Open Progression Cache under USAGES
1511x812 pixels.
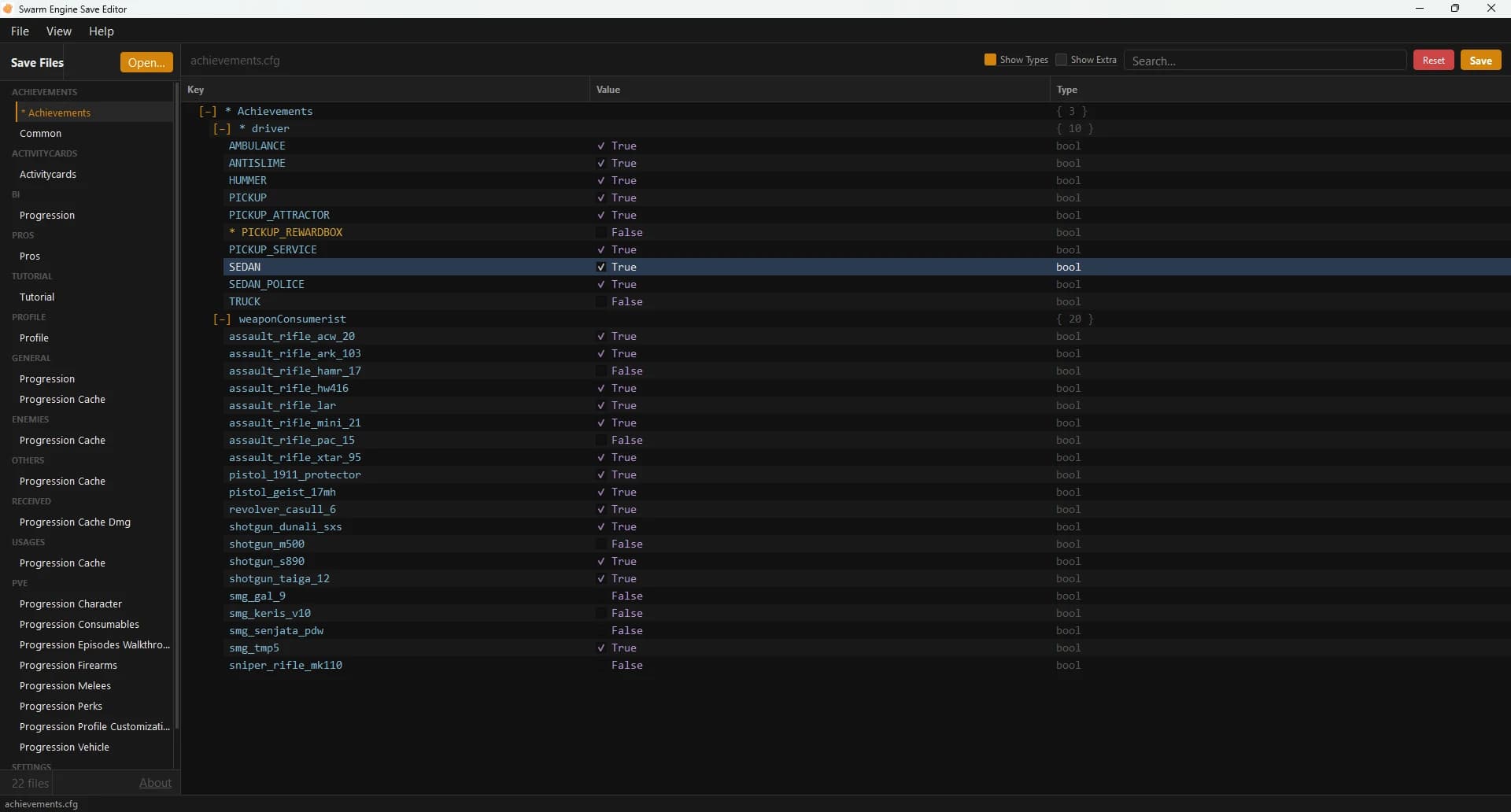pos(94,563)
